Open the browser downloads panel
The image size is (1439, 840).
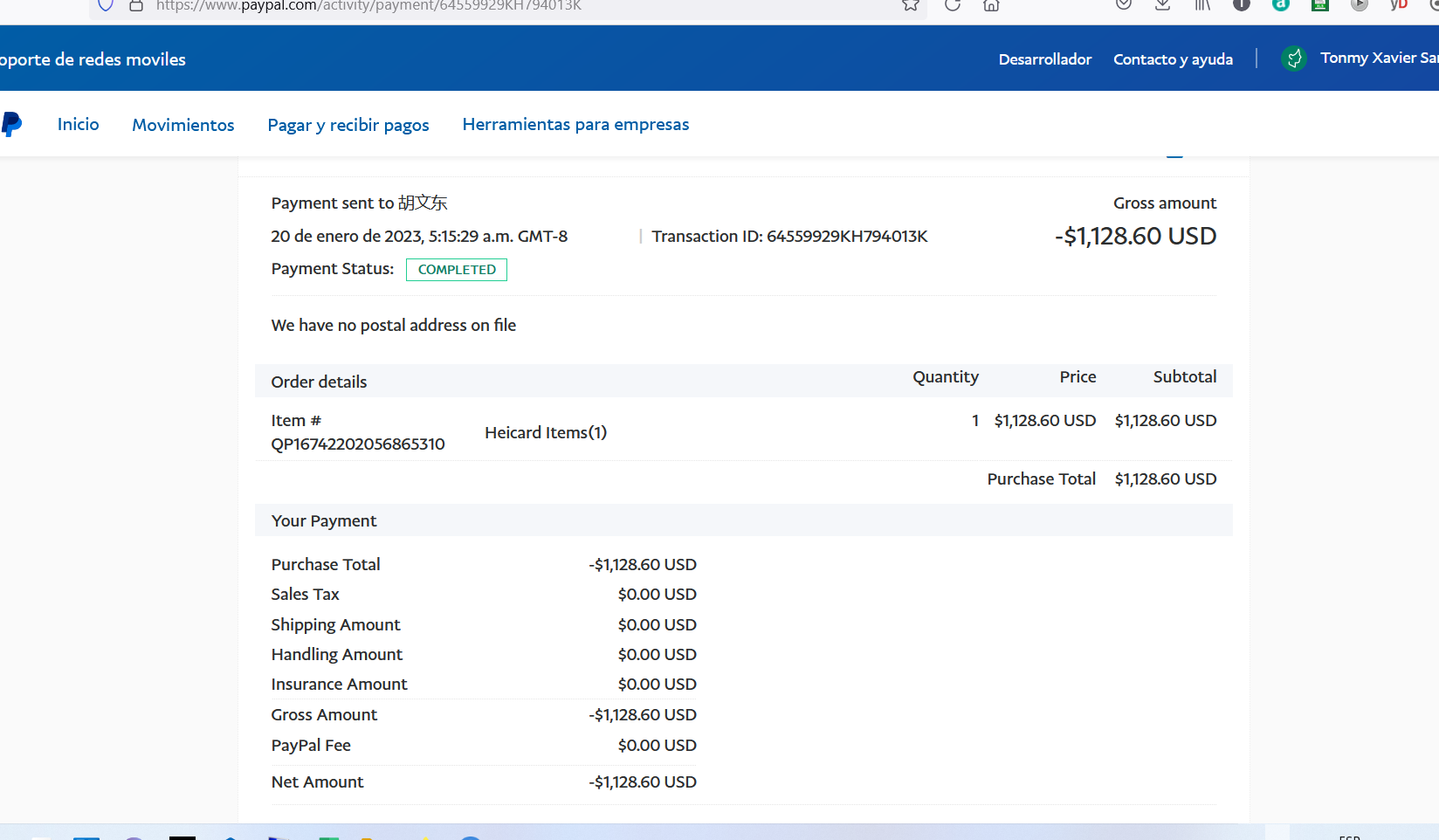pyautogui.click(x=1162, y=5)
